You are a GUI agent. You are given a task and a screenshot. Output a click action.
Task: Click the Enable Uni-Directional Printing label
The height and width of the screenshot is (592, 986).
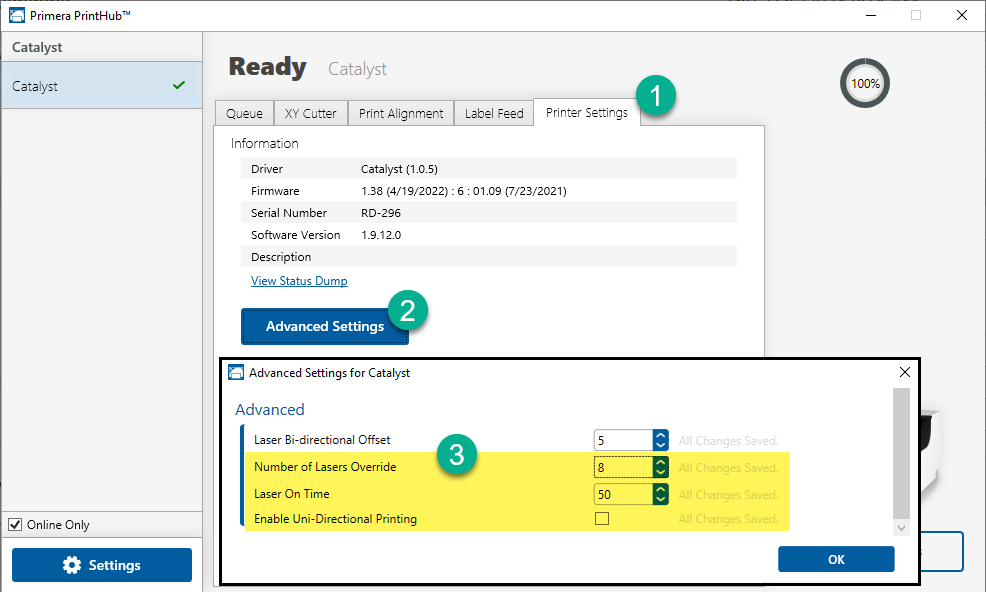click(335, 518)
